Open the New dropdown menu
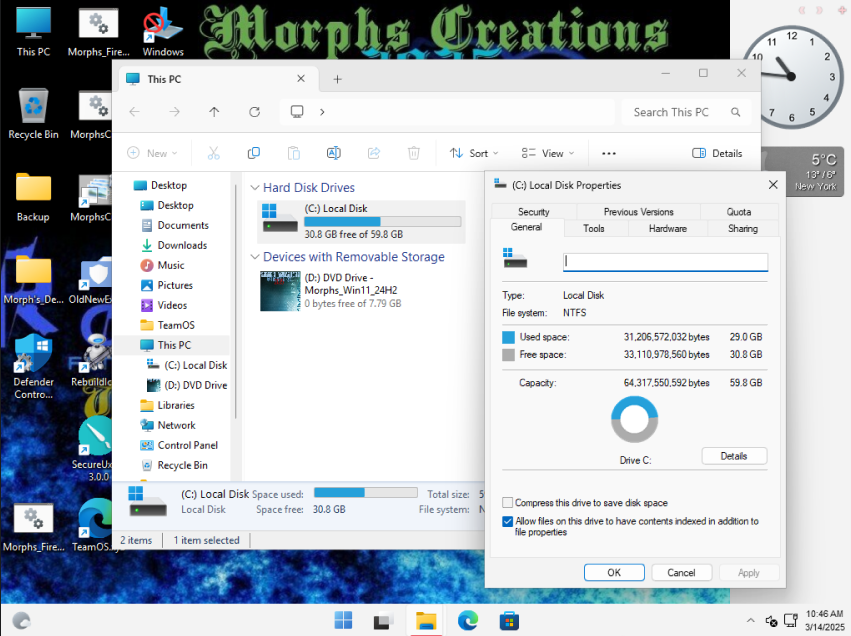The image size is (851, 636). pos(152,154)
